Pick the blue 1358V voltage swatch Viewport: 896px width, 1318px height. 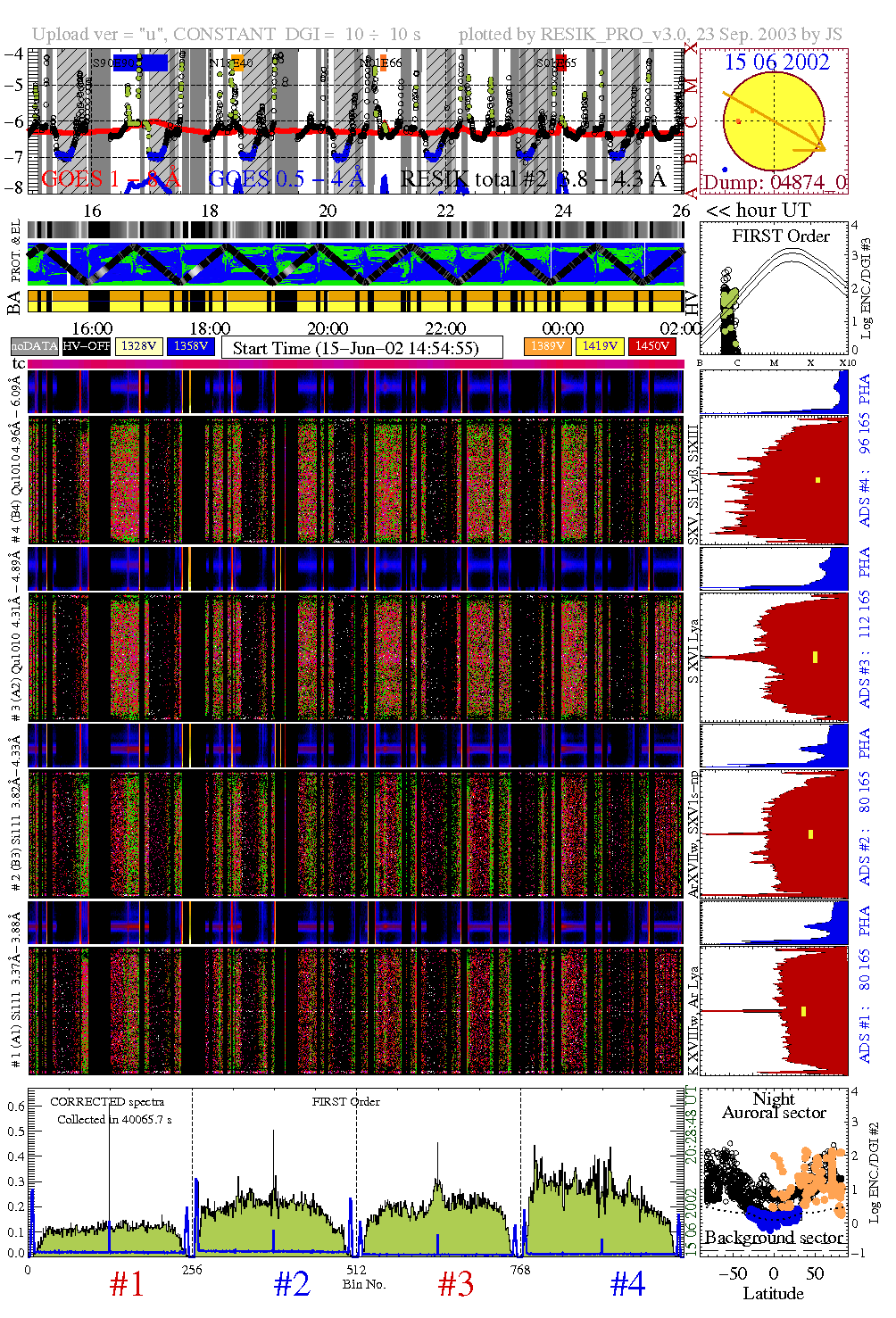pos(191,346)
